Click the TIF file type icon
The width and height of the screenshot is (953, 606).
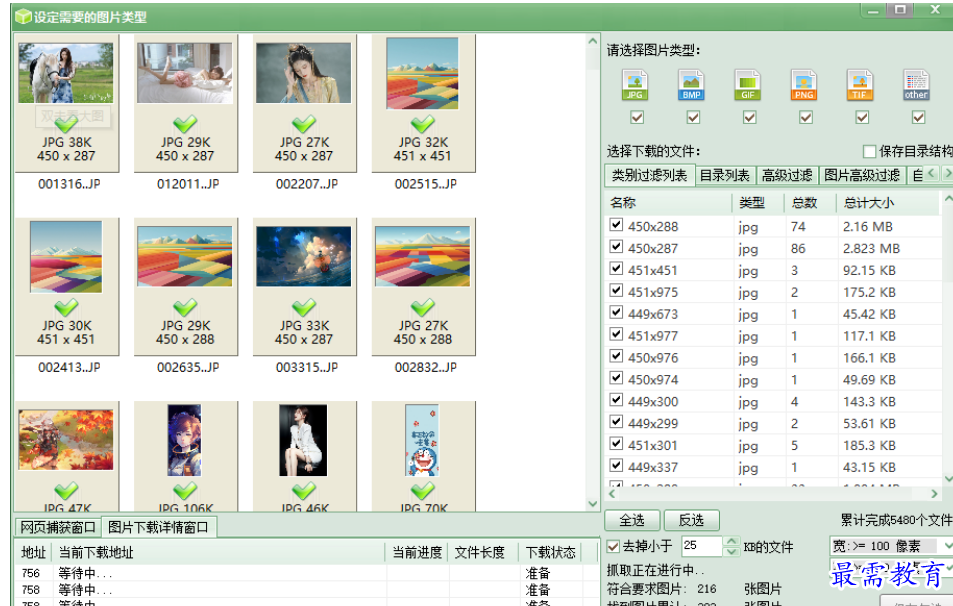pos(860,84)
